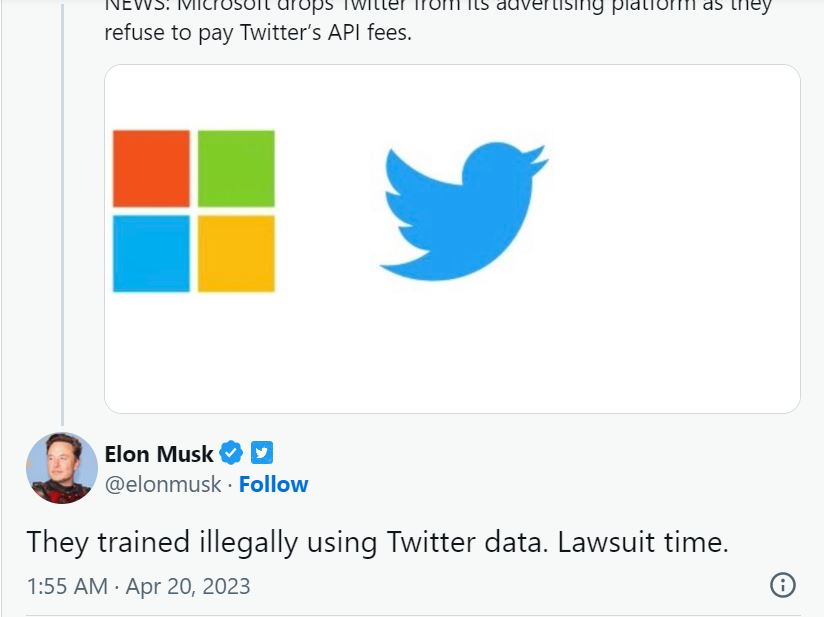824x617 pixels.
Task: Click the green square of Microsoft logo
Action: coord(236,169)
